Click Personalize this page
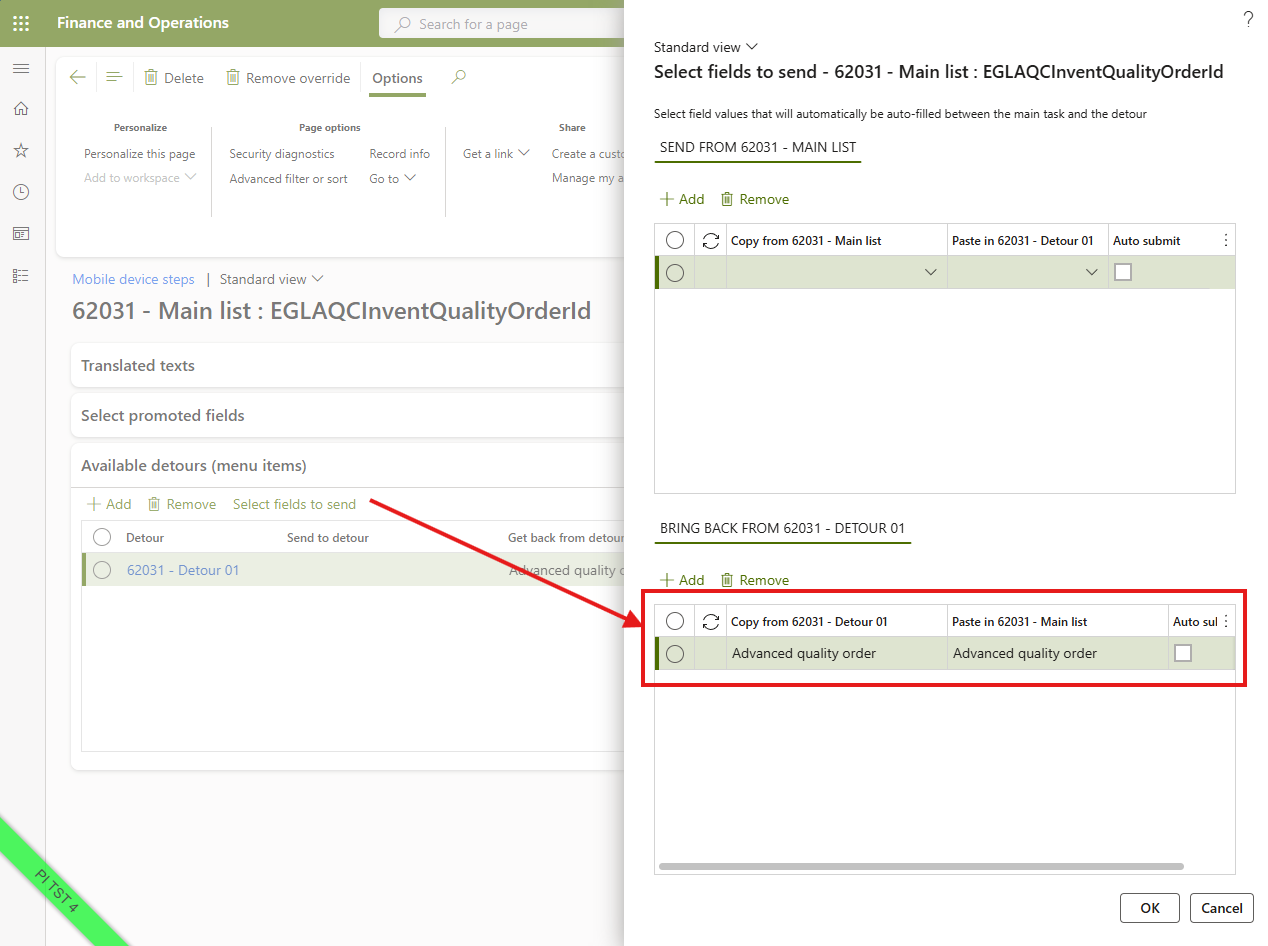This screenshot has height=946, width=1268. [x=140, y=154]
